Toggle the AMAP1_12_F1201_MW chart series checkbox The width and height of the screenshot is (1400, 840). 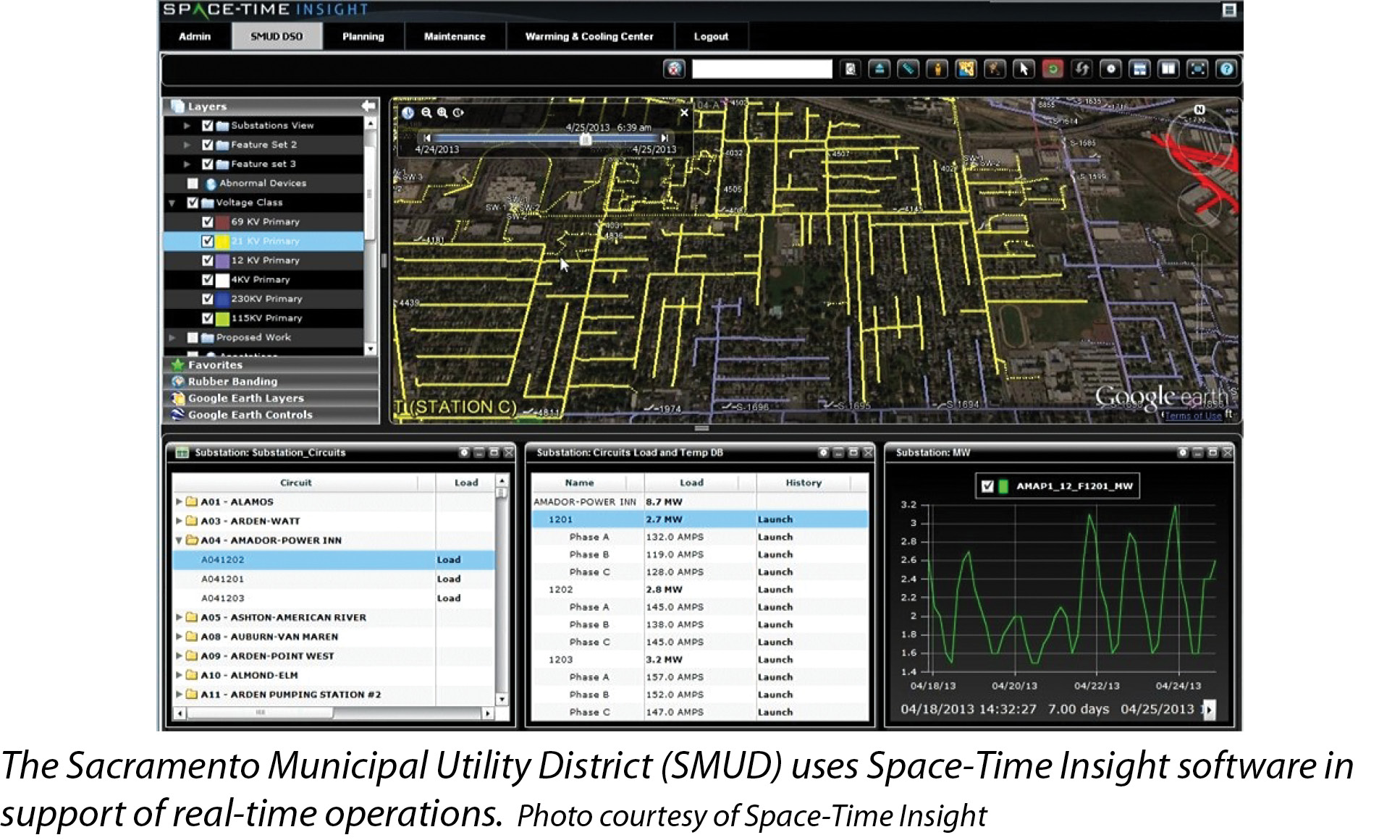[x=987, y=486]
